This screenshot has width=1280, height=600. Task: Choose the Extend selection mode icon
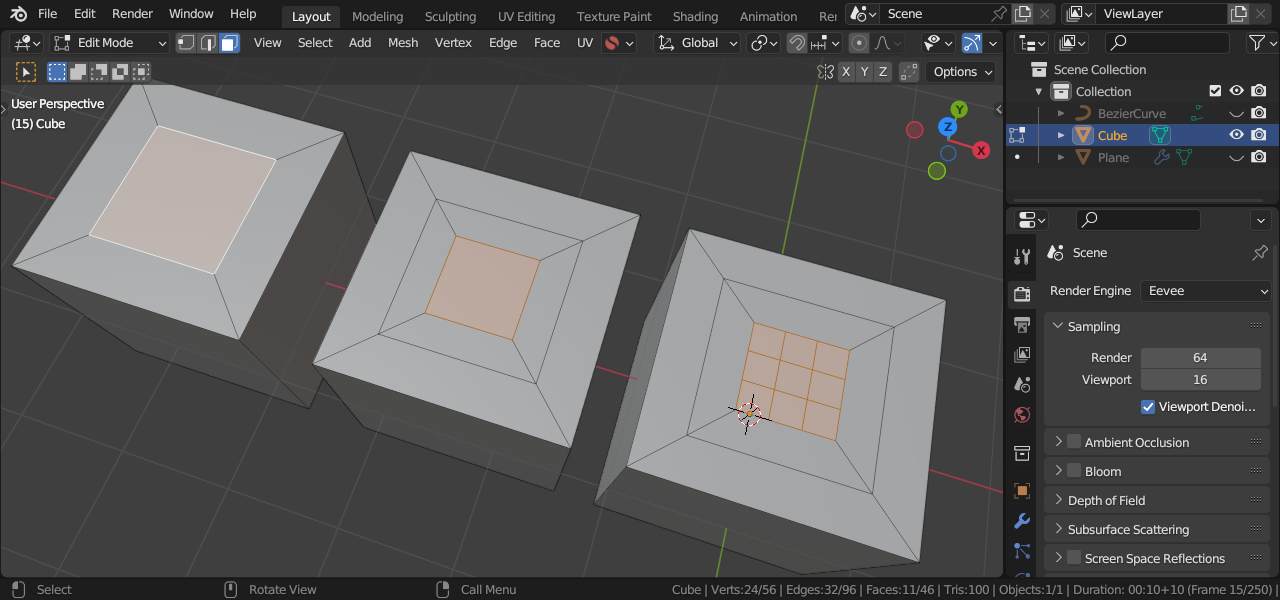click(x=78, y=72)
